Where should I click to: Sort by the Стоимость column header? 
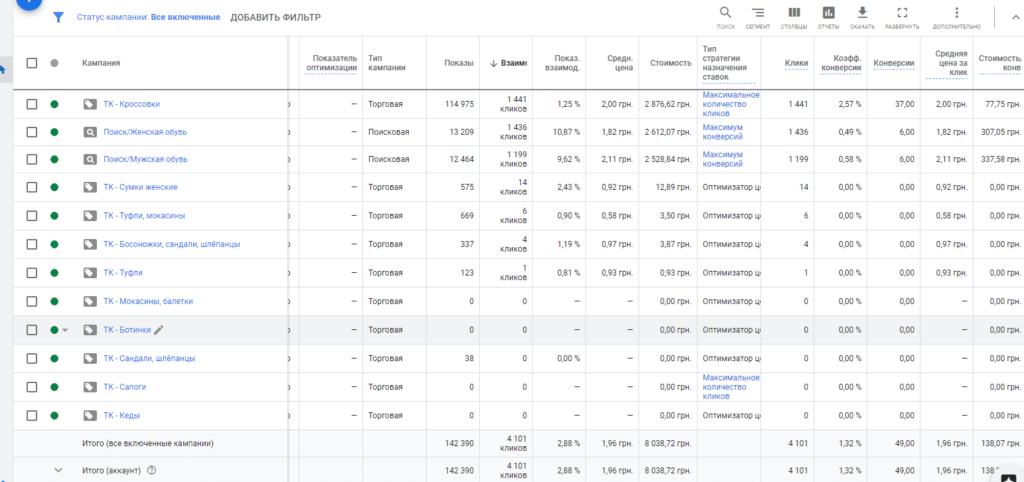[x=670, y=63]
